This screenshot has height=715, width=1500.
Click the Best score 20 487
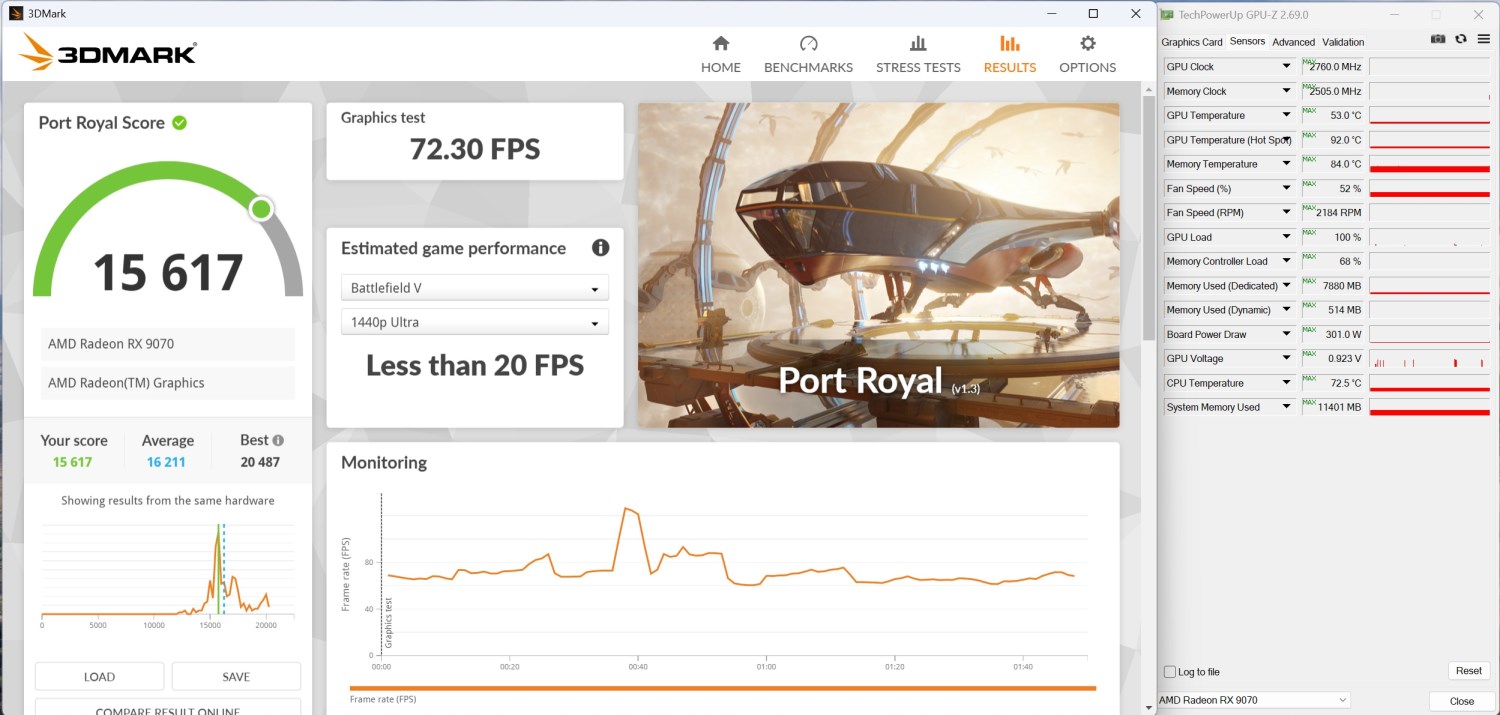pos(260,462)
